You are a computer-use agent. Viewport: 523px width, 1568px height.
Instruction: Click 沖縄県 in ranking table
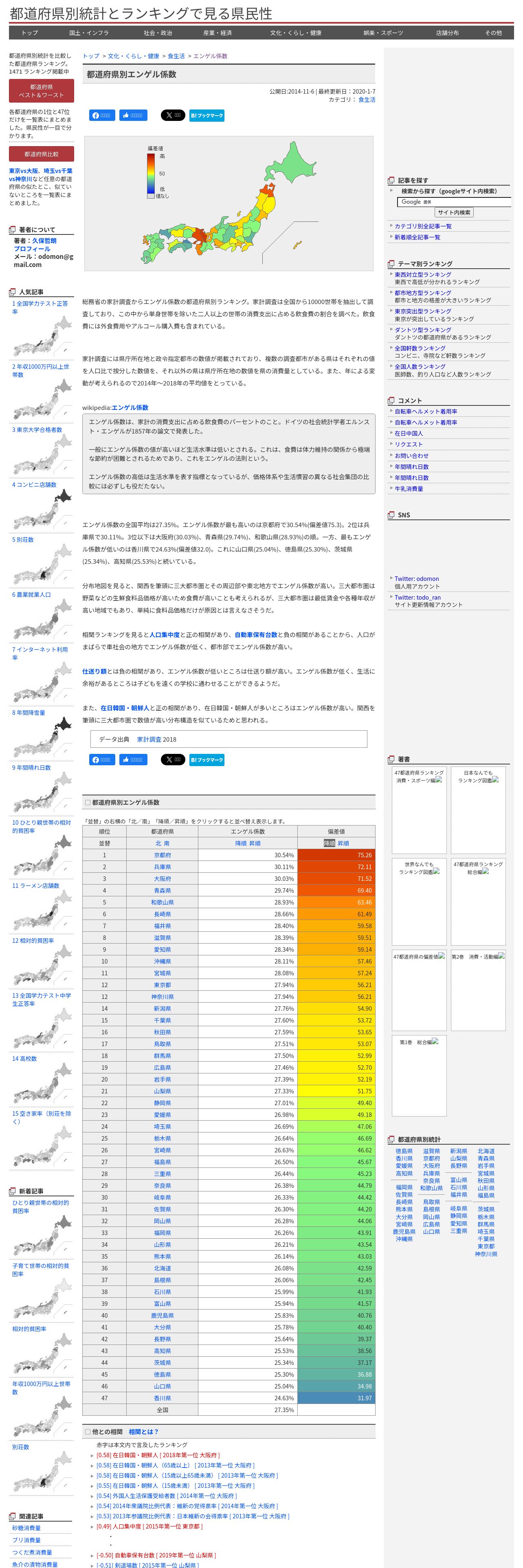162,961
